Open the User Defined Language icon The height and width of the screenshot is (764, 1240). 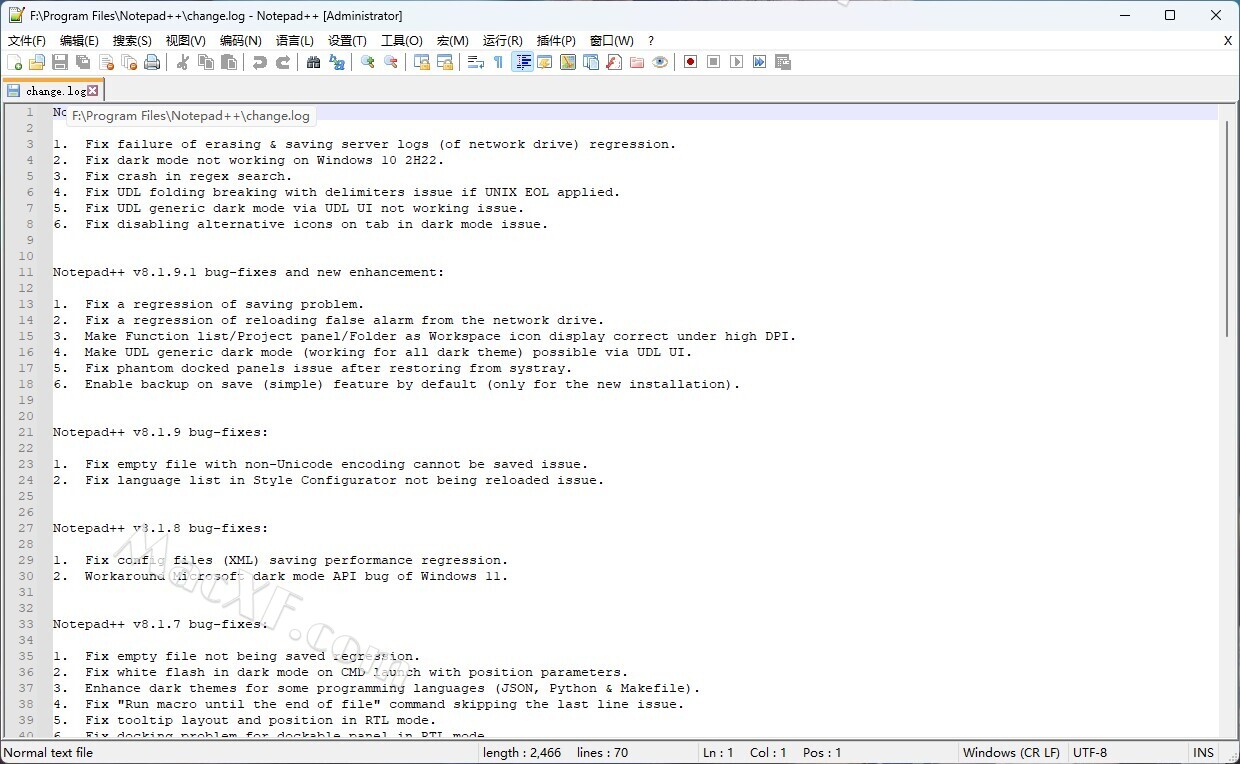click(545, 62)
